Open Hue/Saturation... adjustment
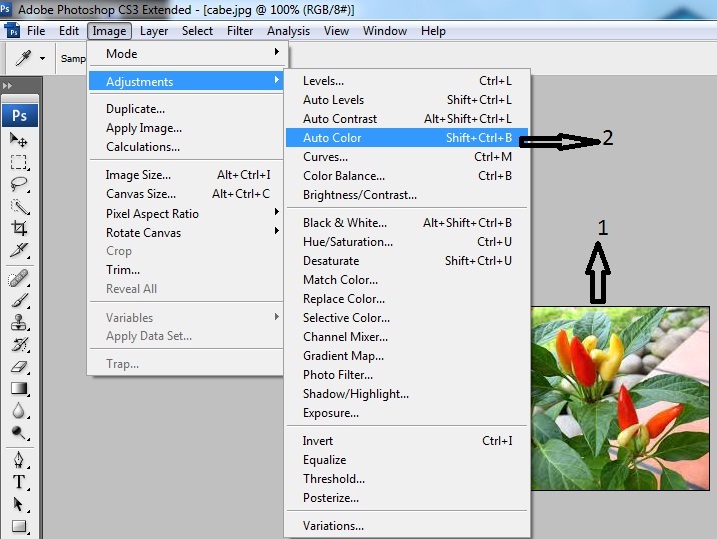Viewport: 717px width, 539px height. click(x=407, y=242)
